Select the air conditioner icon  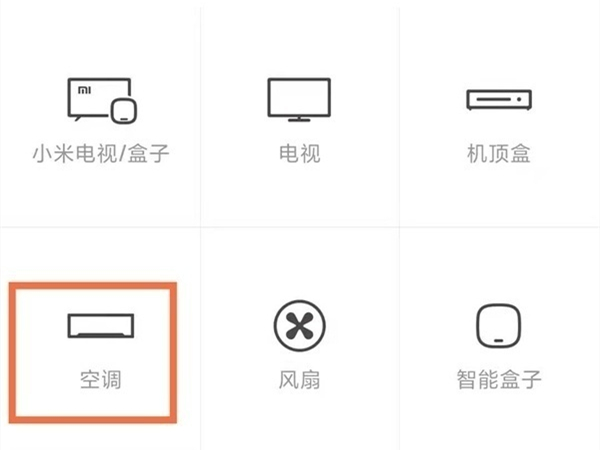pos(101,326)
